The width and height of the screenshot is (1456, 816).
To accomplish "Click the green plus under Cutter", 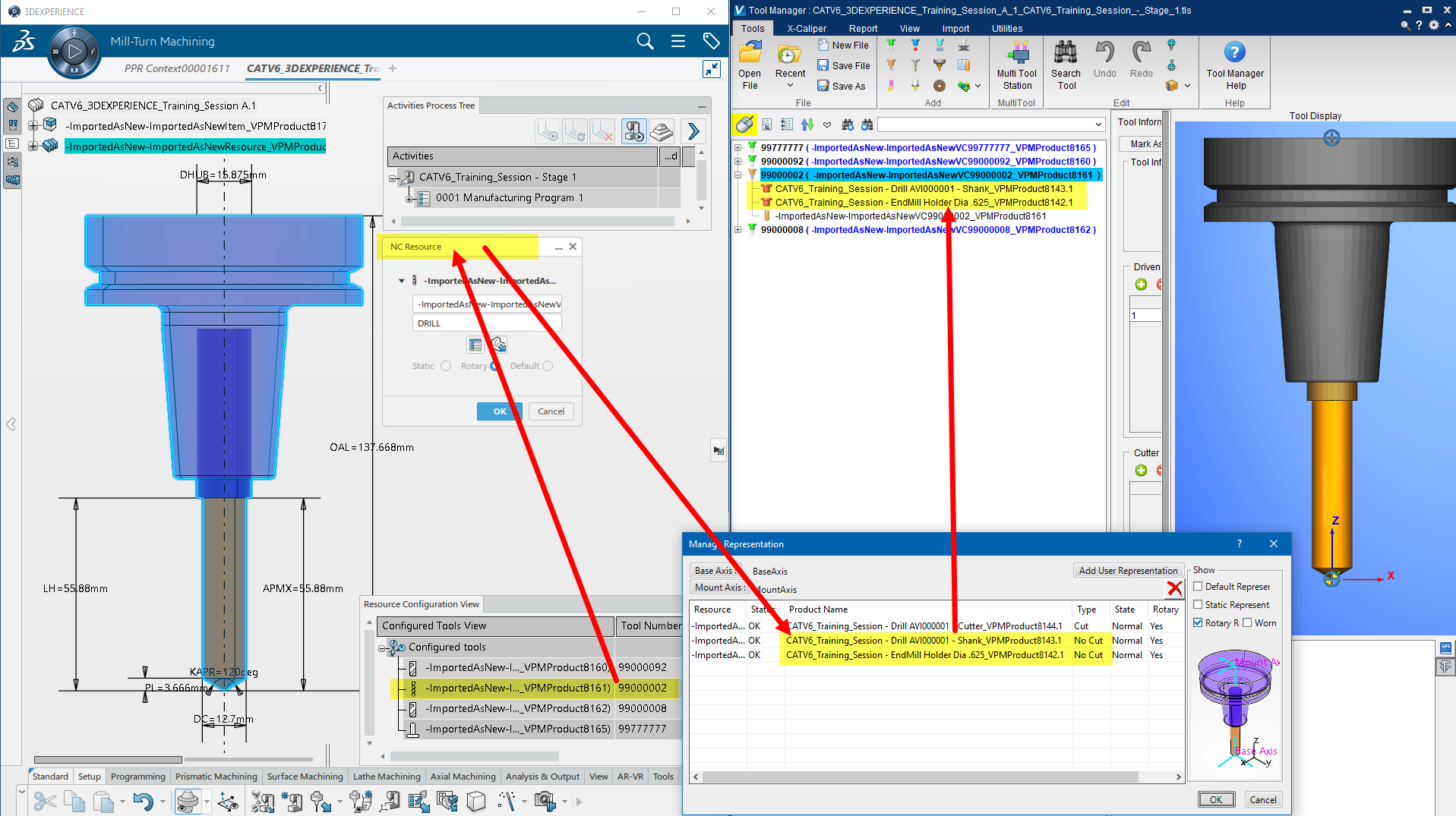I will pos(1141,471).
